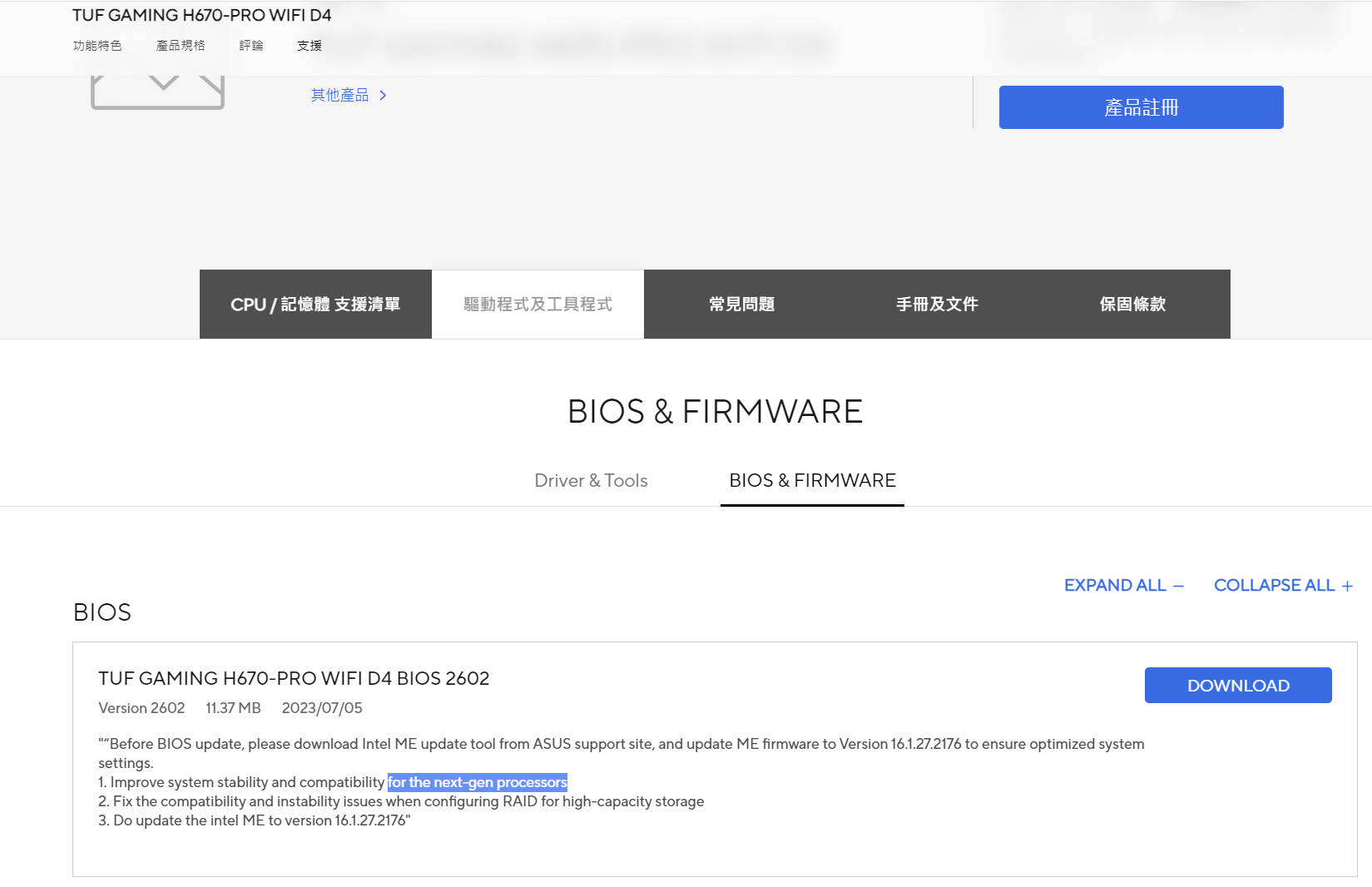This screenshot has height=887, width=1372.
Task: Open the 常見問題 FAQ tab
Action: [x=741, y=305]
